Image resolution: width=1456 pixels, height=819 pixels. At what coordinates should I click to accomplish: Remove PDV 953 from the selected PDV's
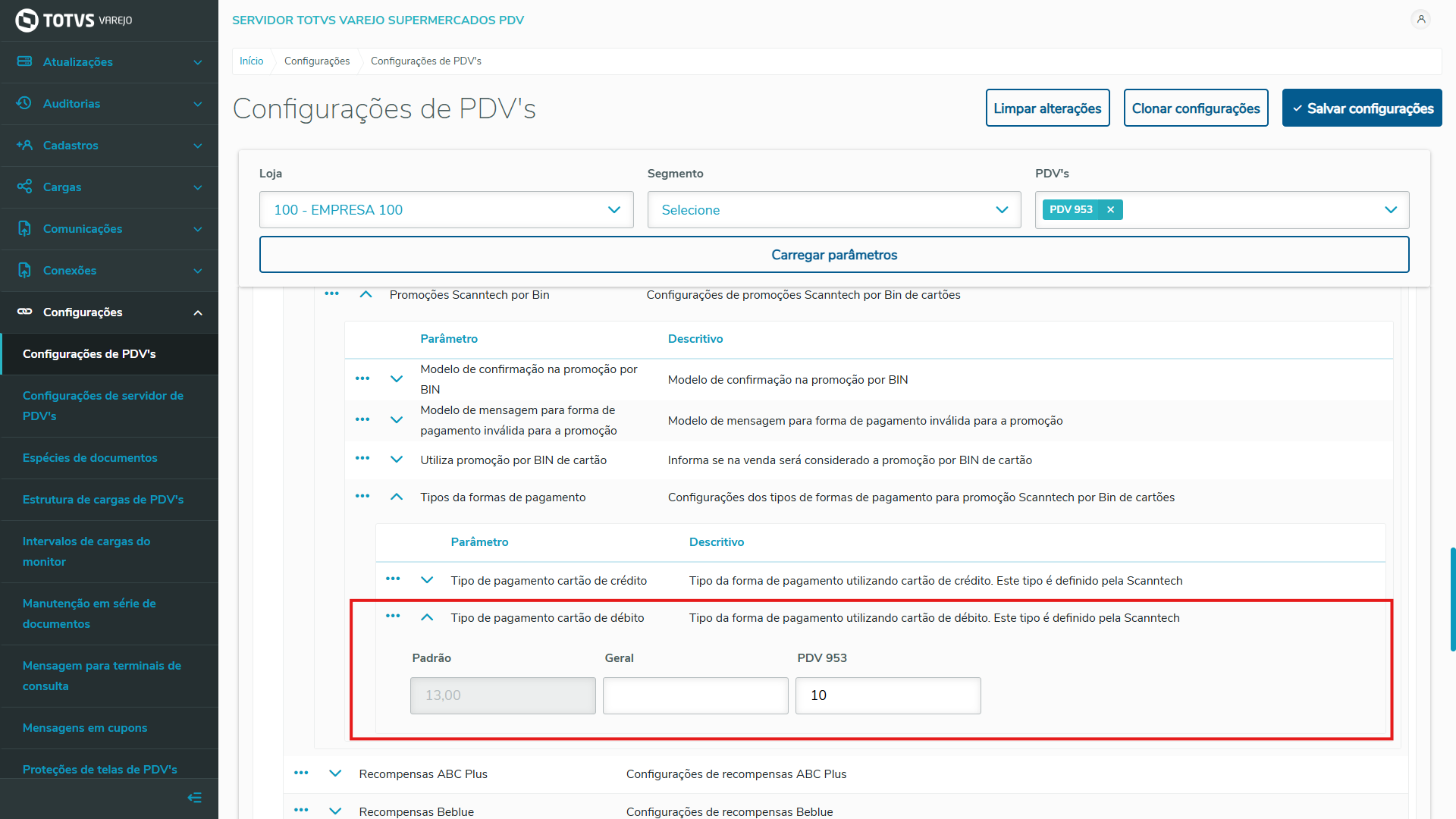coord(1110,209)
